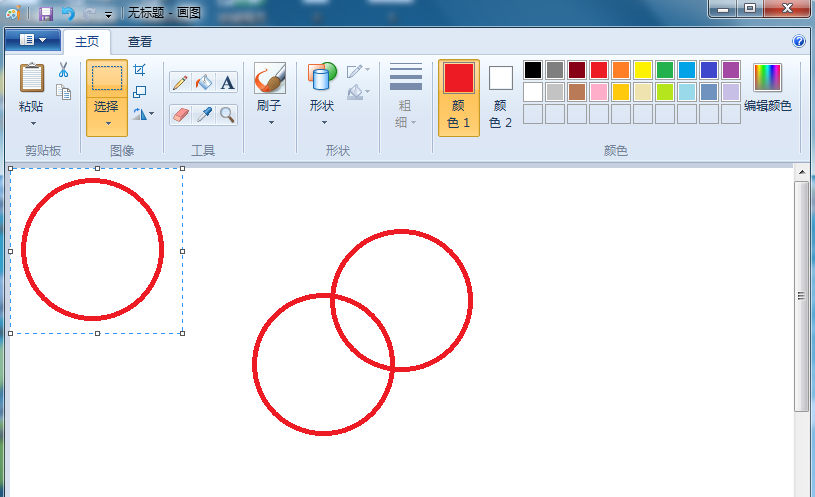Click the line thickness icon
This screenshot has height=497, width=815.
pos(406,77)
